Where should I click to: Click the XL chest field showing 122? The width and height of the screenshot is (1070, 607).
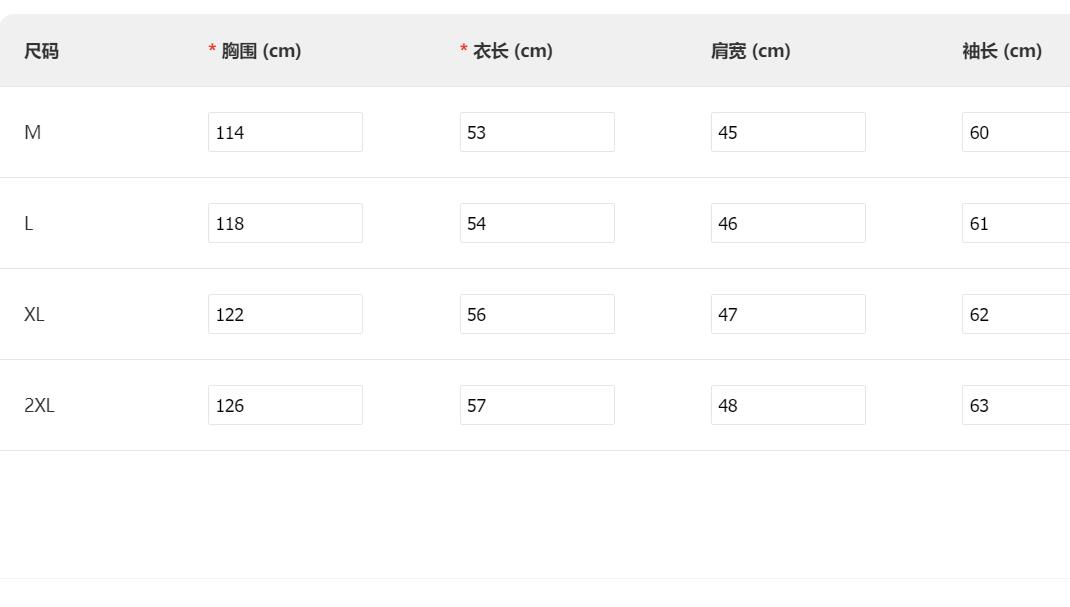pos(285,314)
